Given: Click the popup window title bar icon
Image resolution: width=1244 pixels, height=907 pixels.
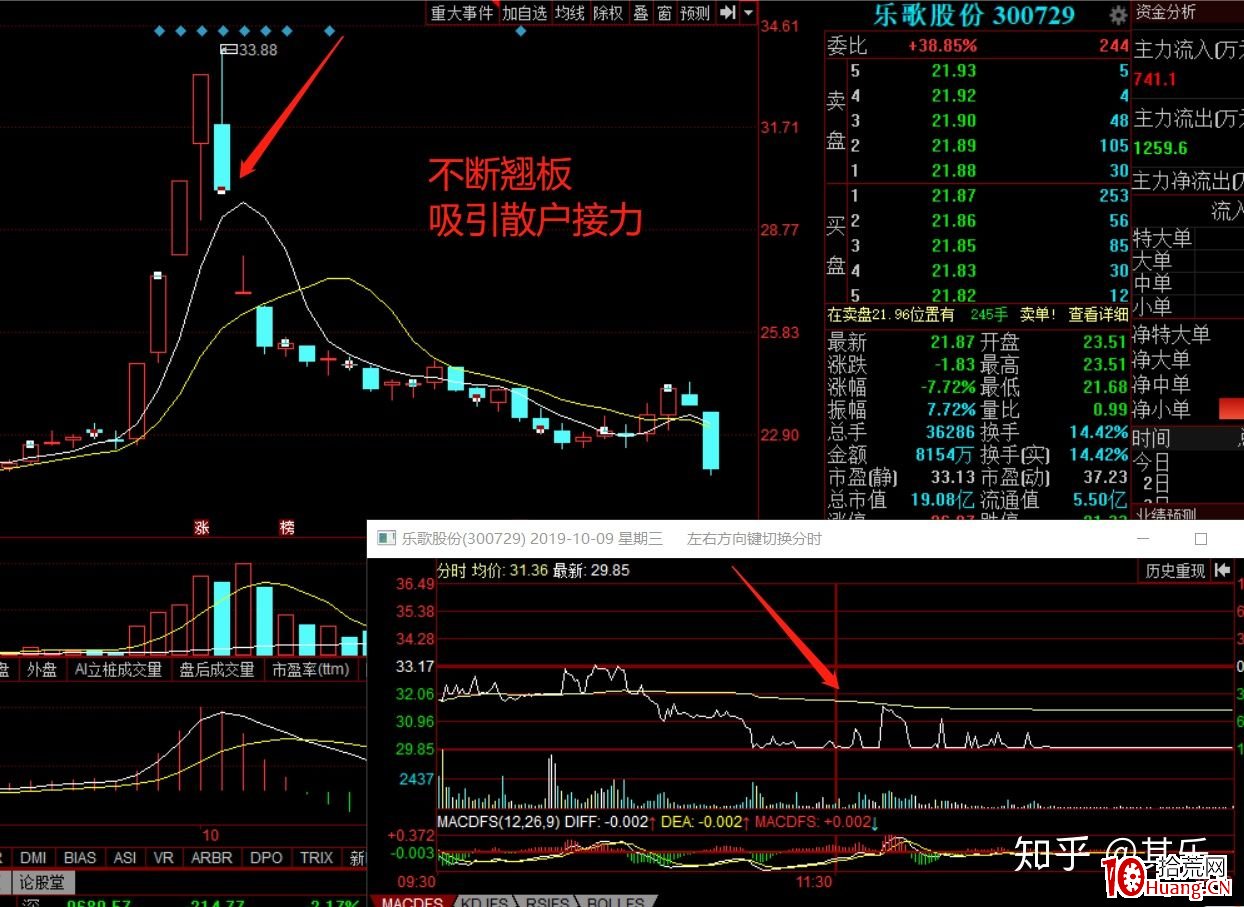Looking at the screenshot, I should (x=385, y=539).
